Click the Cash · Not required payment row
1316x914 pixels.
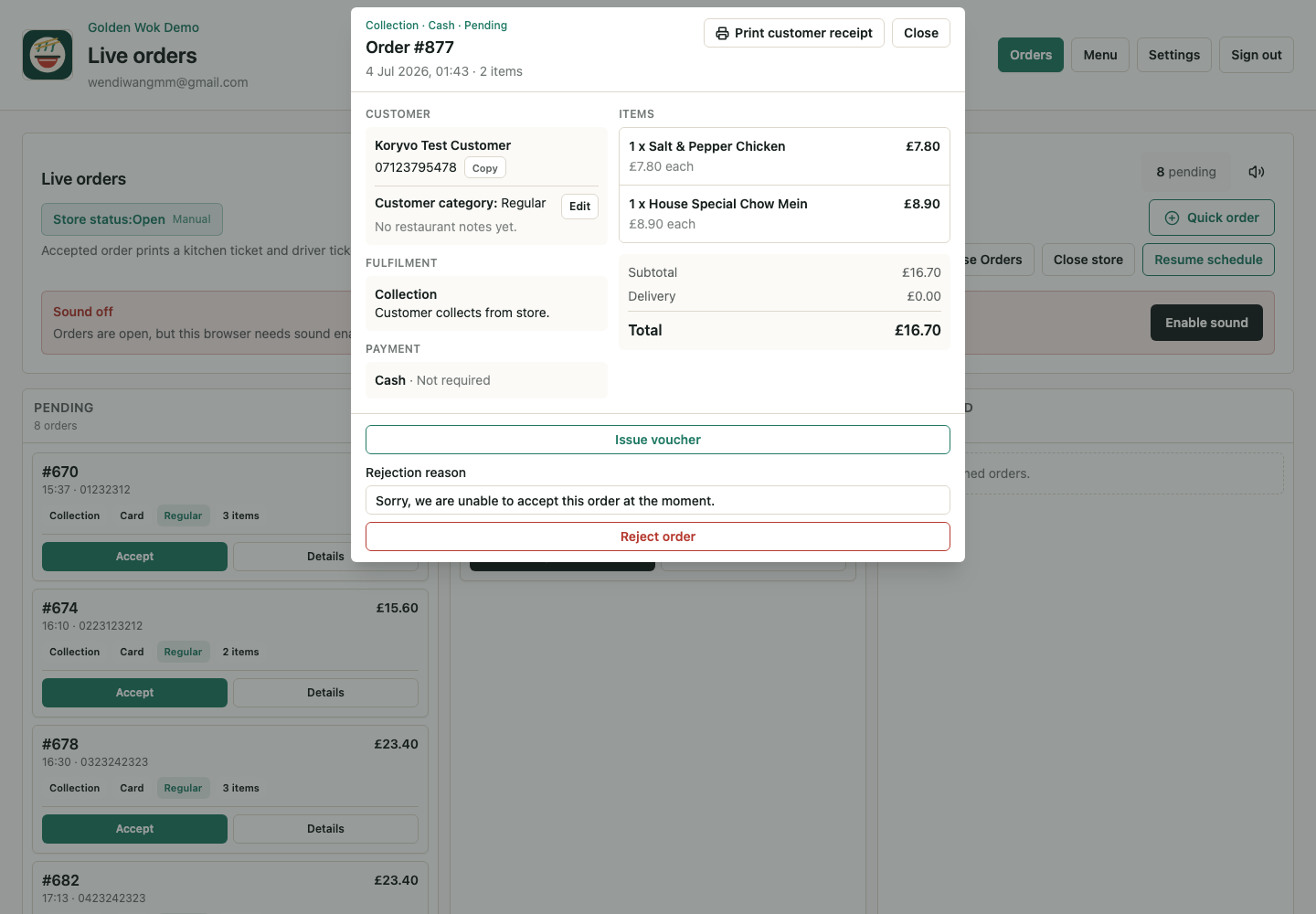486,380
